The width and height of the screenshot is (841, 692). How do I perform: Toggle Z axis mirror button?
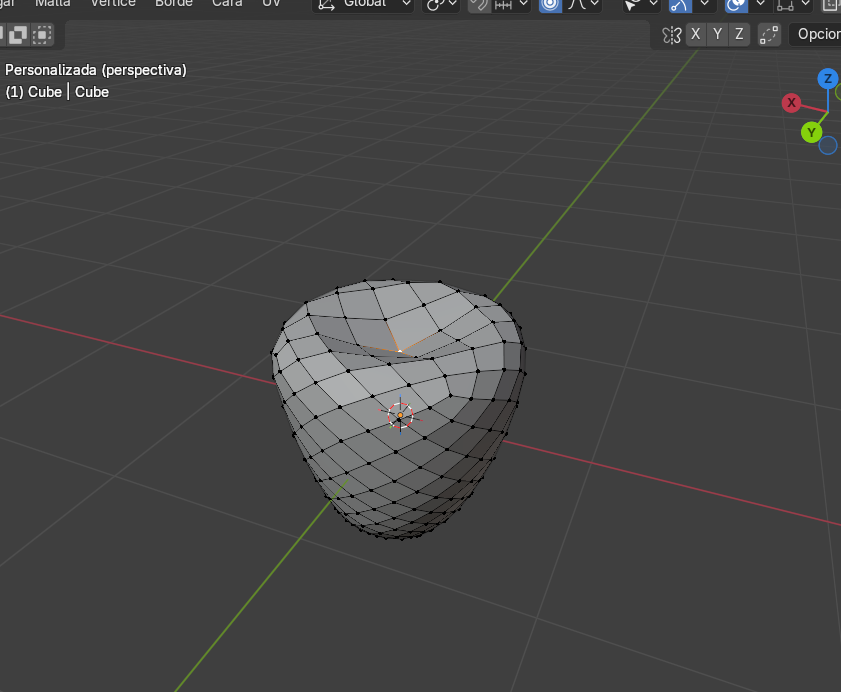[x=739, y=35]
